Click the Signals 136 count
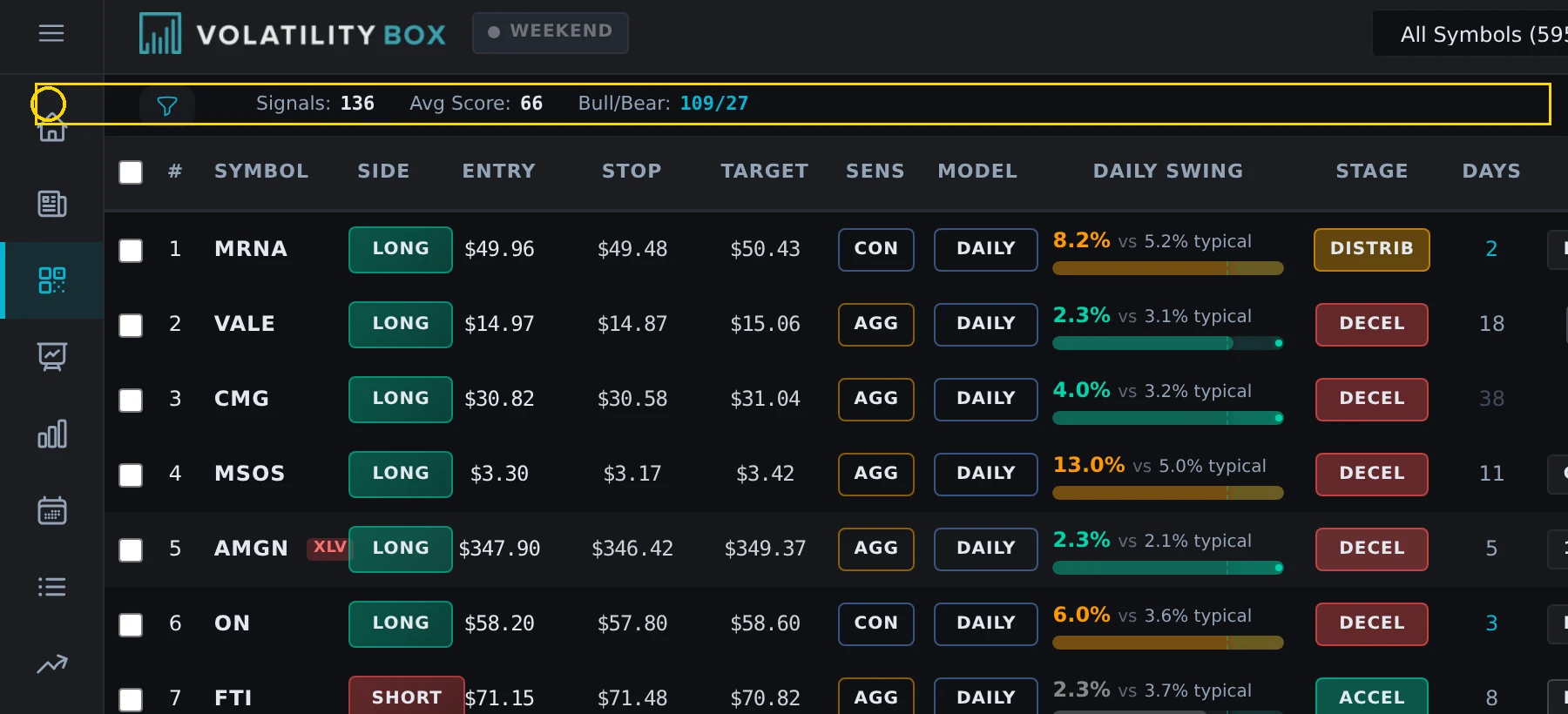This screenshot has height=714, width=1568. tap(357, 104)
